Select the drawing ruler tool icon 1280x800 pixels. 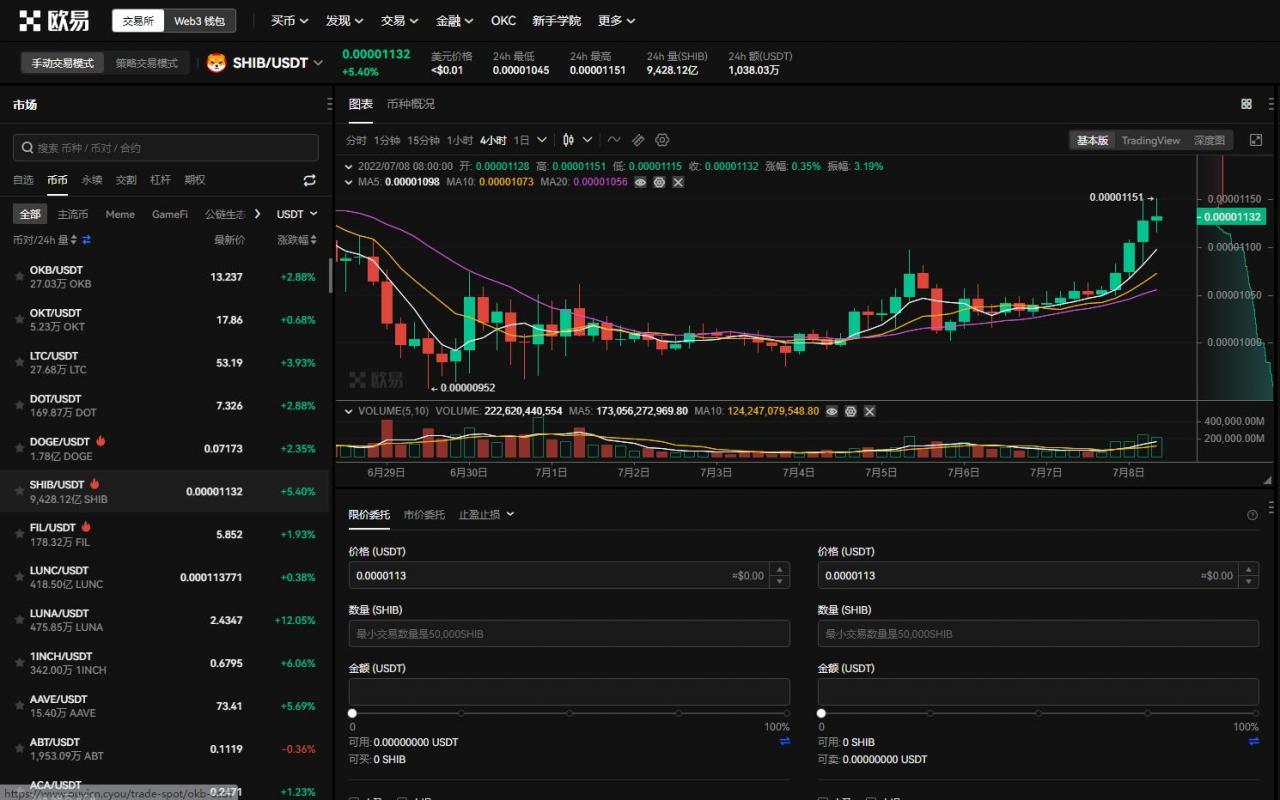[x=637, y=140]
